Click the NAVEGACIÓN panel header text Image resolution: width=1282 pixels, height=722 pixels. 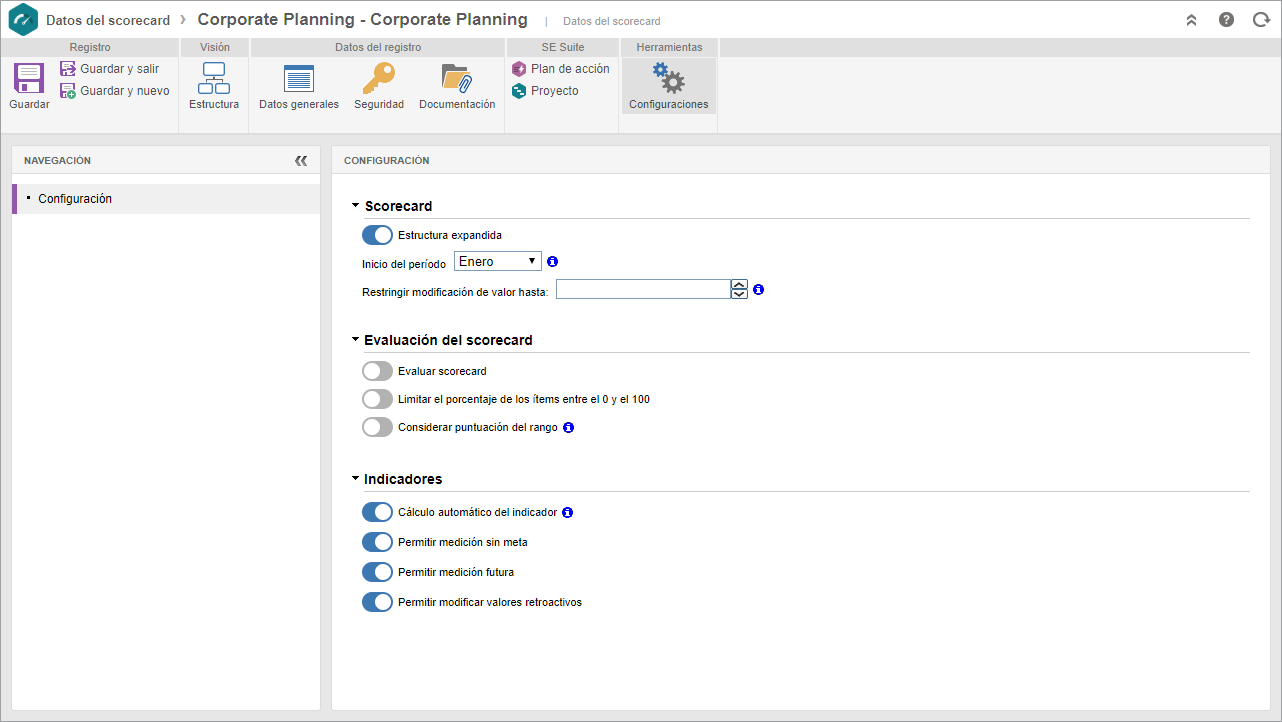(57, 160)
